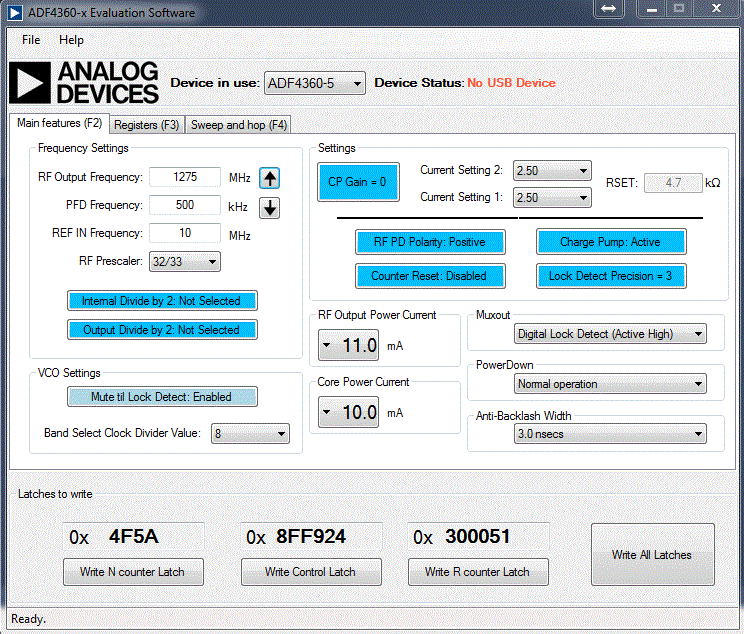Click the Analog Devices logo
Viewport: 744px width, 634px height.
[84, 82]
